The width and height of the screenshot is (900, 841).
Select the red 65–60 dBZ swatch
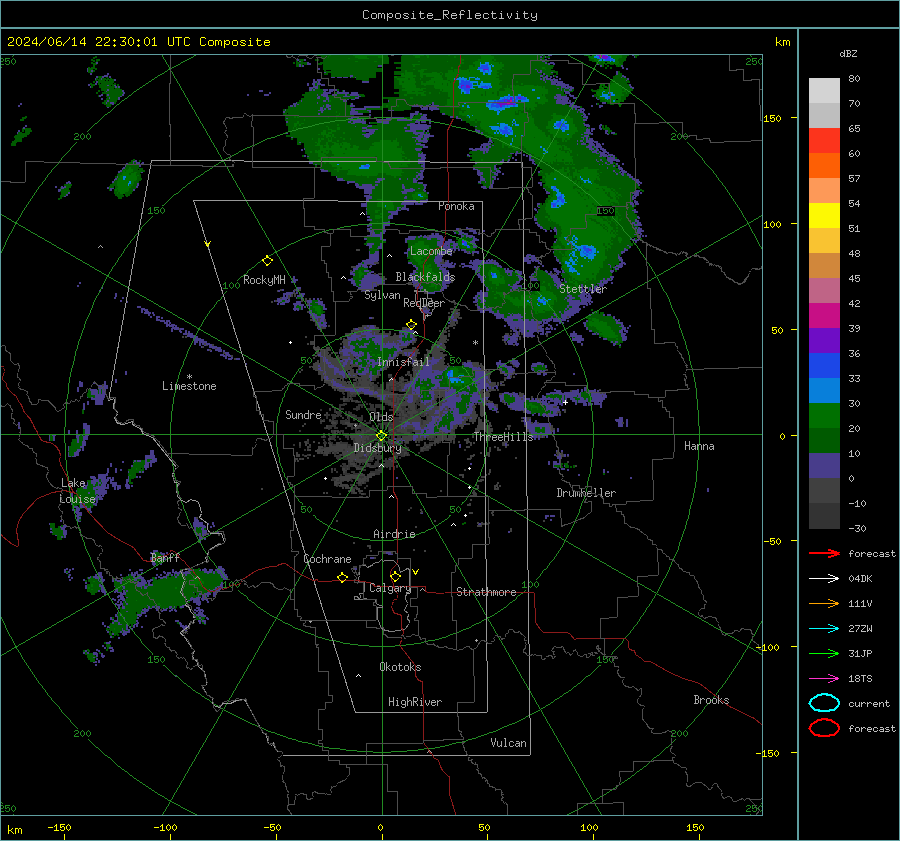point(824,141)
